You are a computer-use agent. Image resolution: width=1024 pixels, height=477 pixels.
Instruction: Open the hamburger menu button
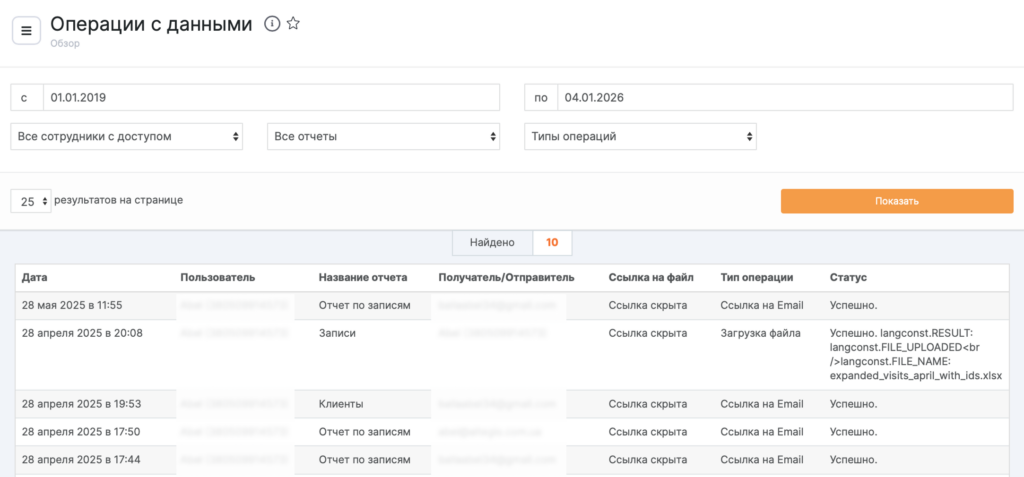26,30
